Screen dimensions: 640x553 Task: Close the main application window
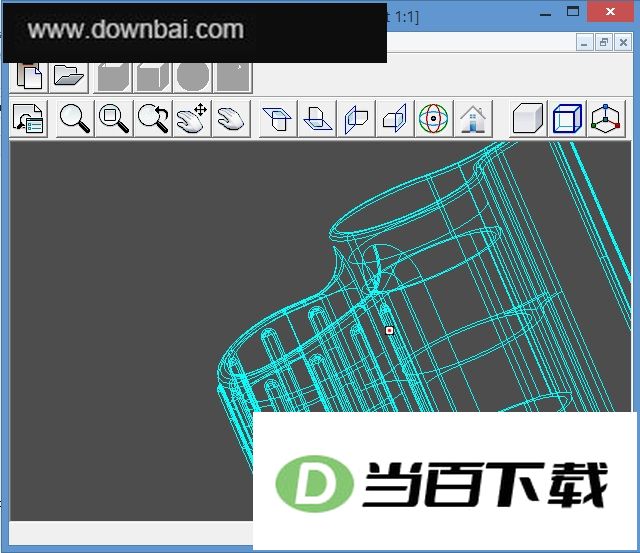point(610,11)
